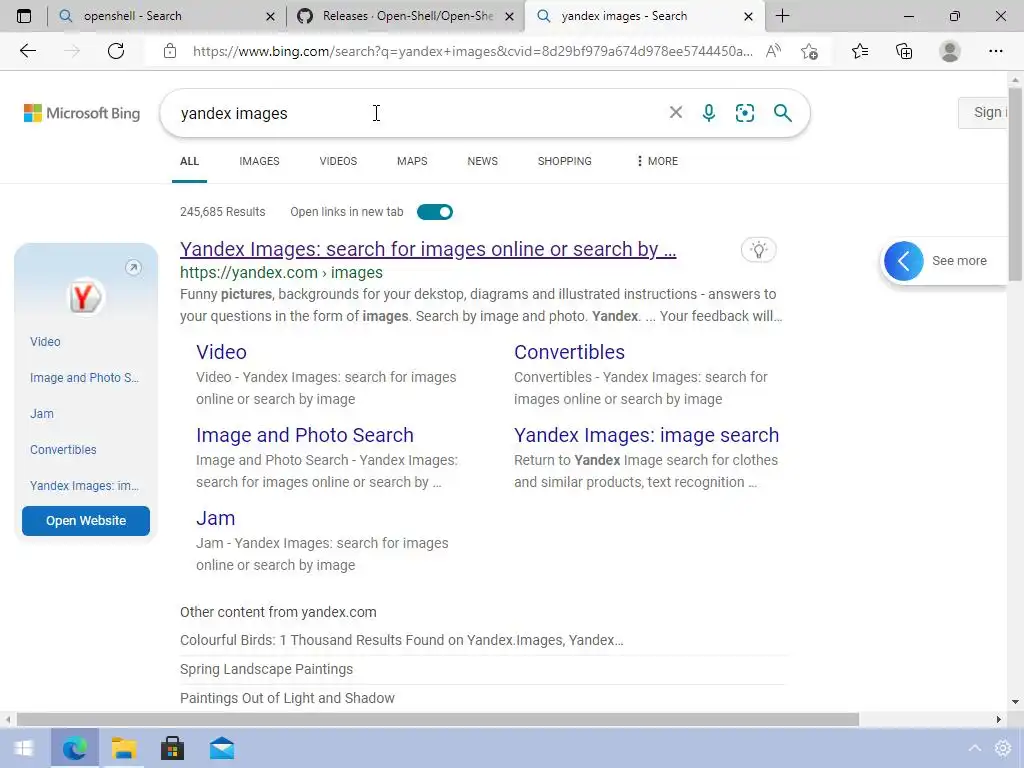The image size is (1024, 768).
Task: Click the horizontal scrollbar thumb
Action: click(438, 720)
